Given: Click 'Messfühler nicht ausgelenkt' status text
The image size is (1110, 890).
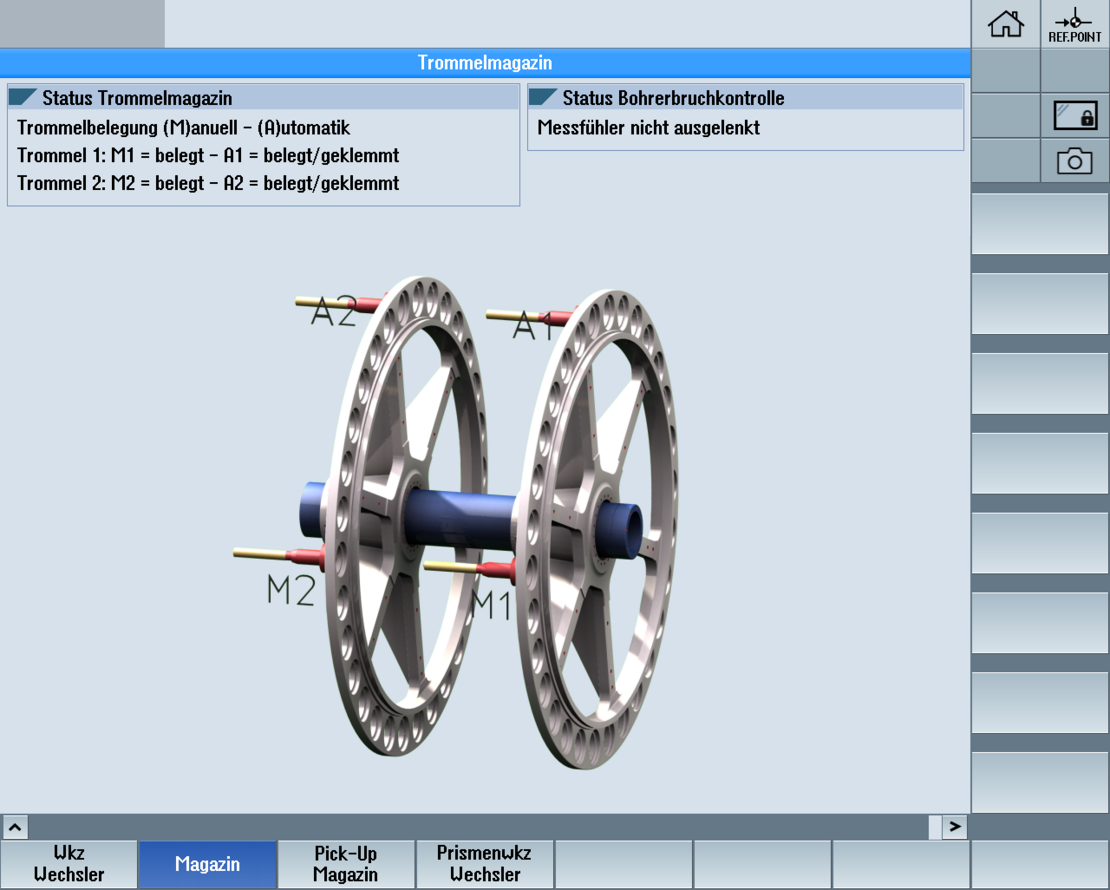Looking at the screenshot, I should click(648, 127).
